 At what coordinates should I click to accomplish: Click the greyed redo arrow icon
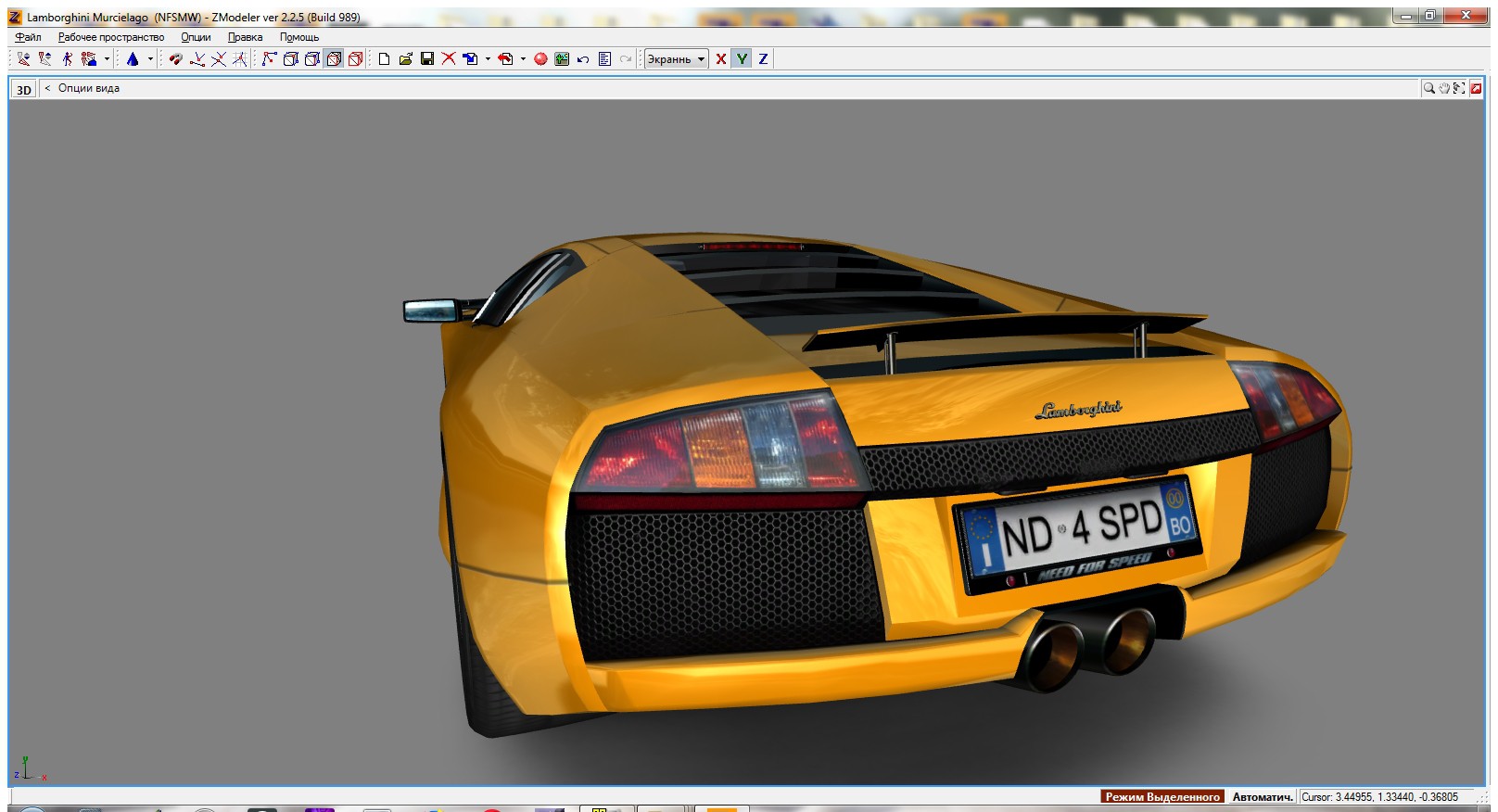626,58
